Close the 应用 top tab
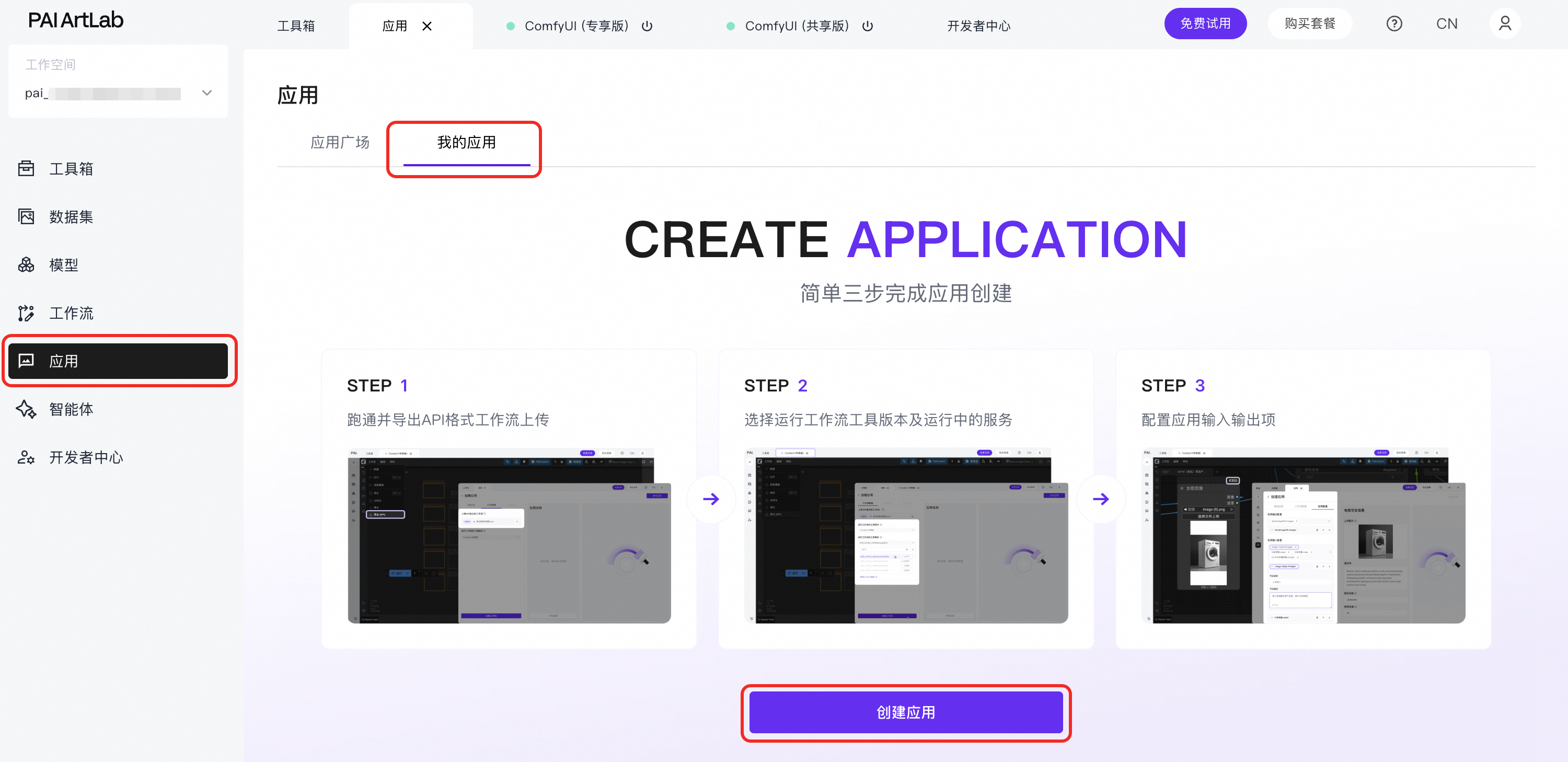The width and height of the screenshot is (1568, 762). (428, 26)
